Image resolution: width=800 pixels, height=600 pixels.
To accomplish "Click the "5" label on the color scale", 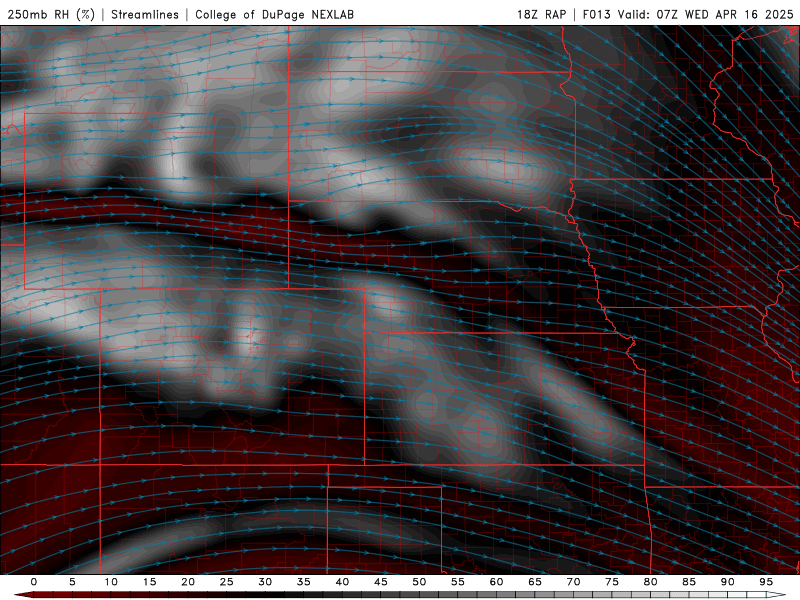I will coord(72,582).
